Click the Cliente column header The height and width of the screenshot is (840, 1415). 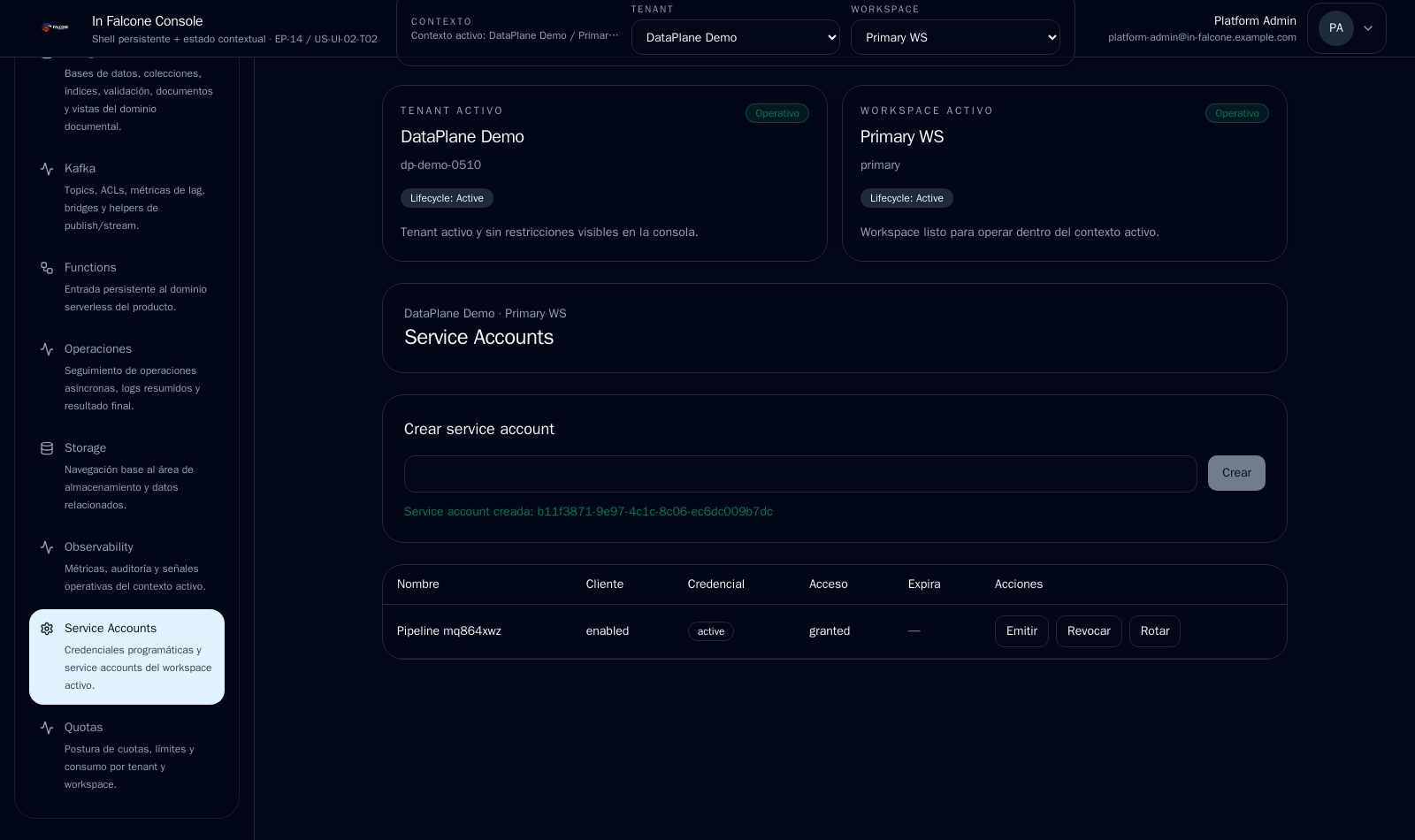(605, 584)
